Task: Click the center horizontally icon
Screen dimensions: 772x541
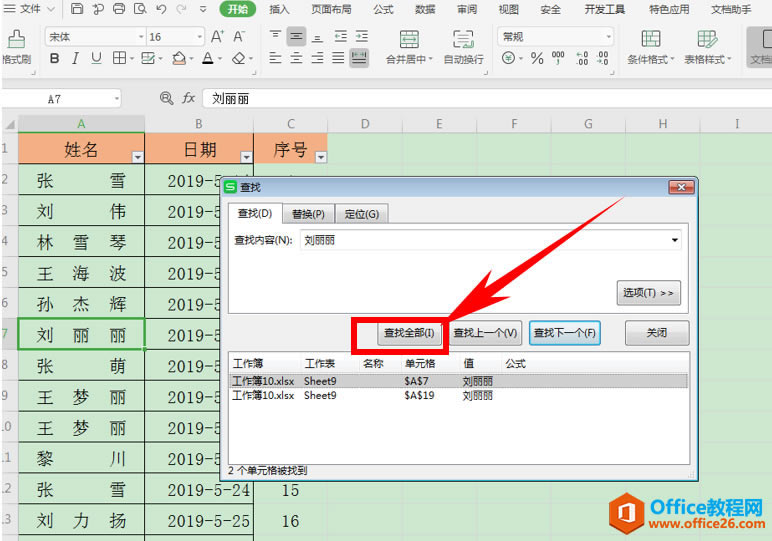Action: (x=296, y=59)
